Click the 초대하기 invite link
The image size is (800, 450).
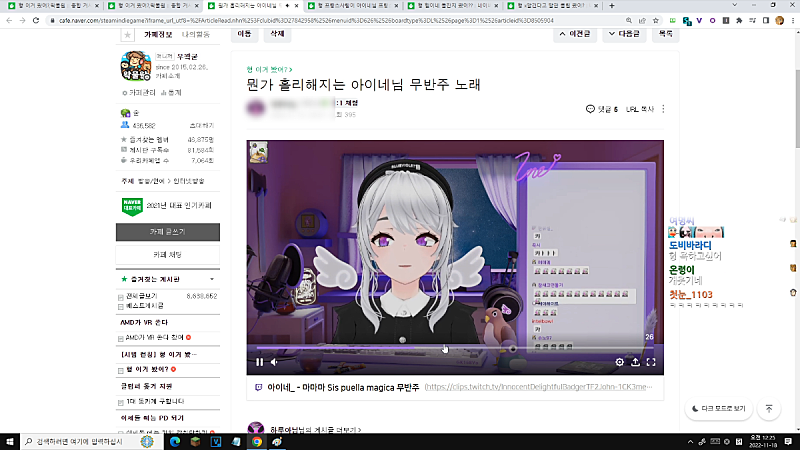[x=202, y=126]
